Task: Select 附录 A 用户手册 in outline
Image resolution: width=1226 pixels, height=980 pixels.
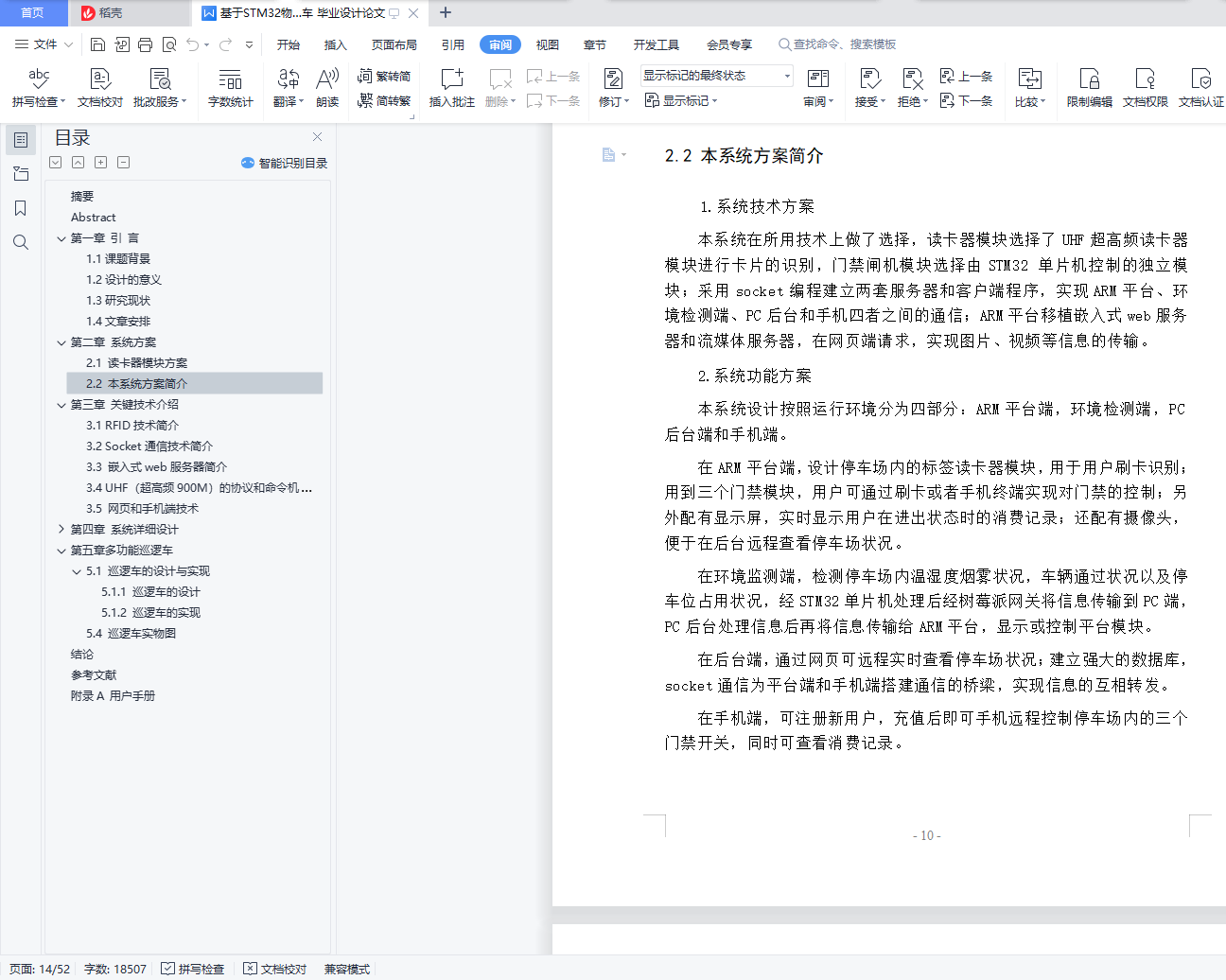Action: [114, 696]
